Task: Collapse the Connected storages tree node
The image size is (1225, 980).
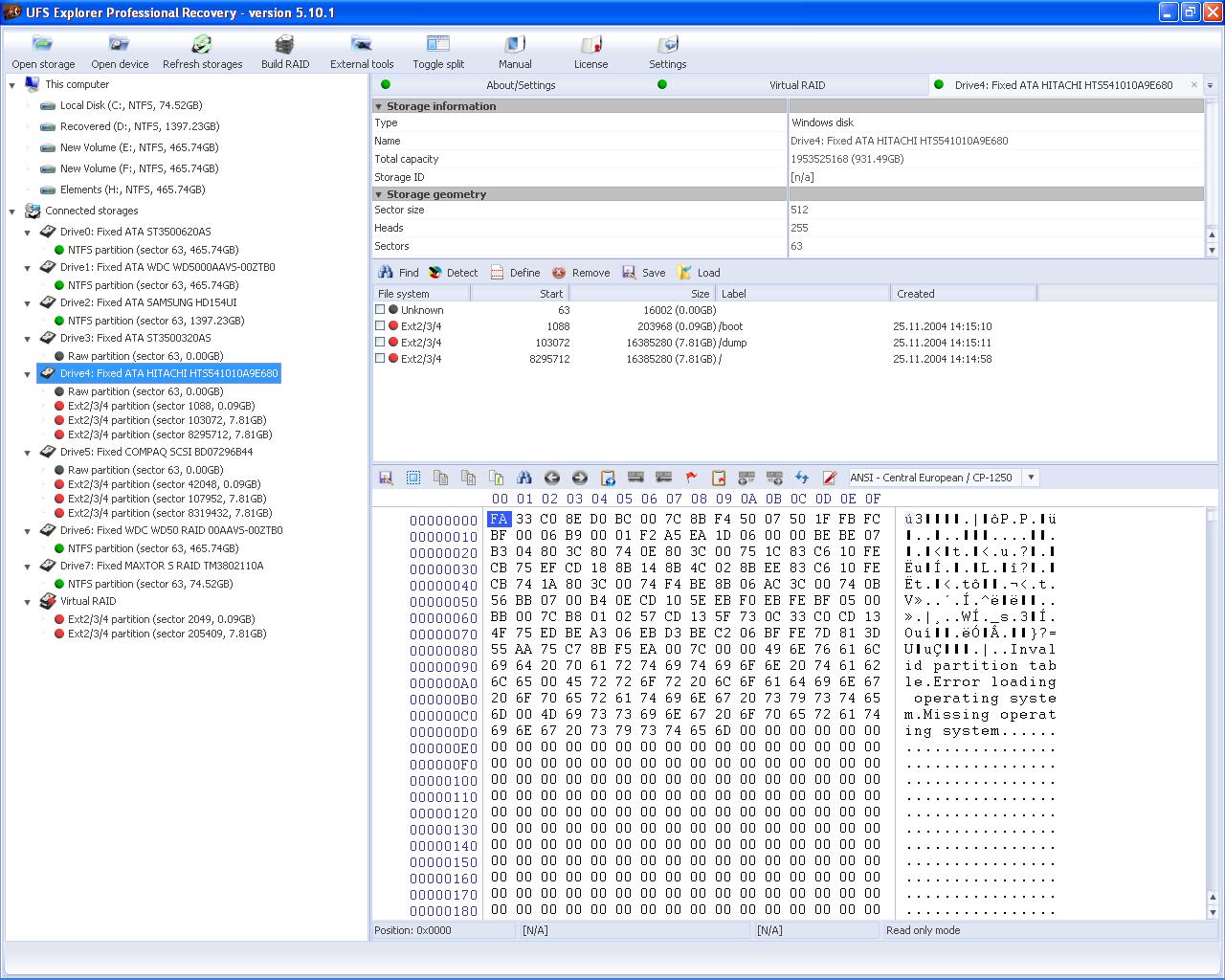Action: coord(12,212)
